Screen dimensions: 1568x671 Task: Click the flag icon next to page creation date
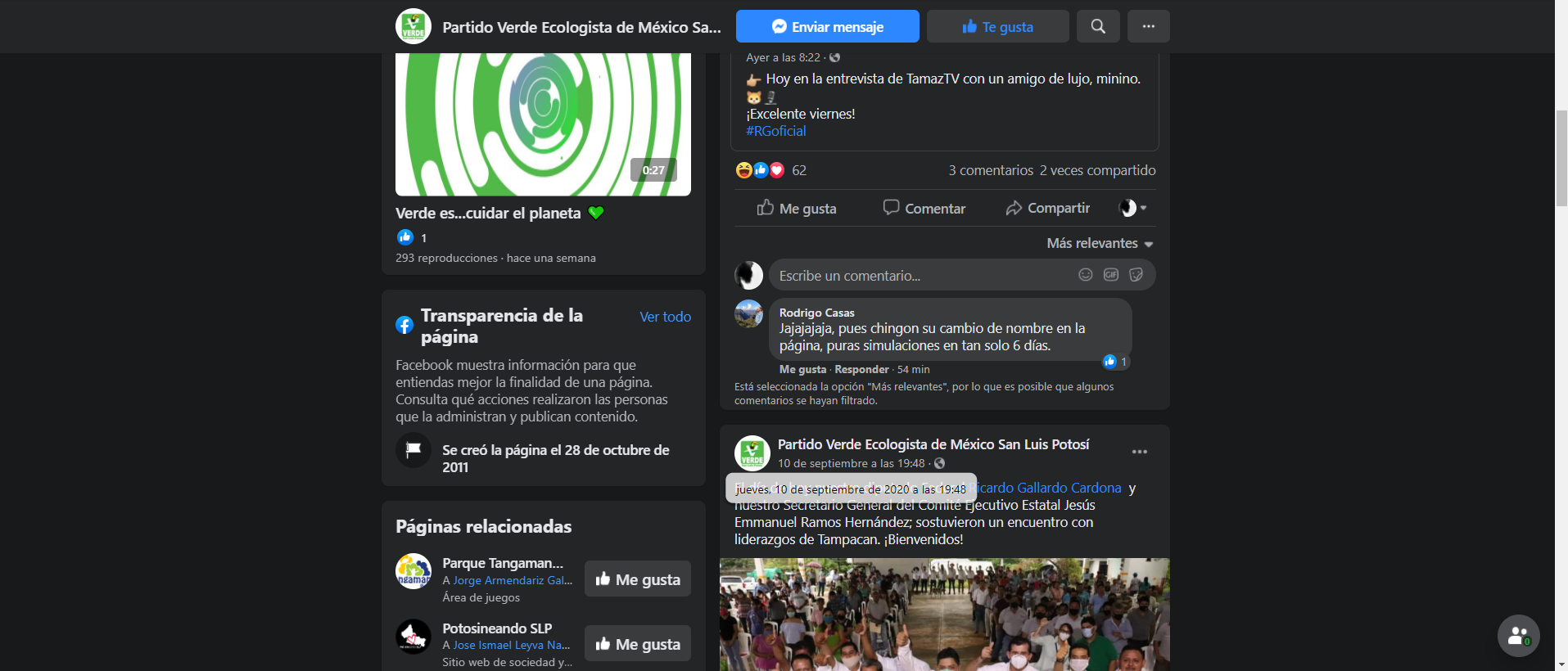[413, 450]
